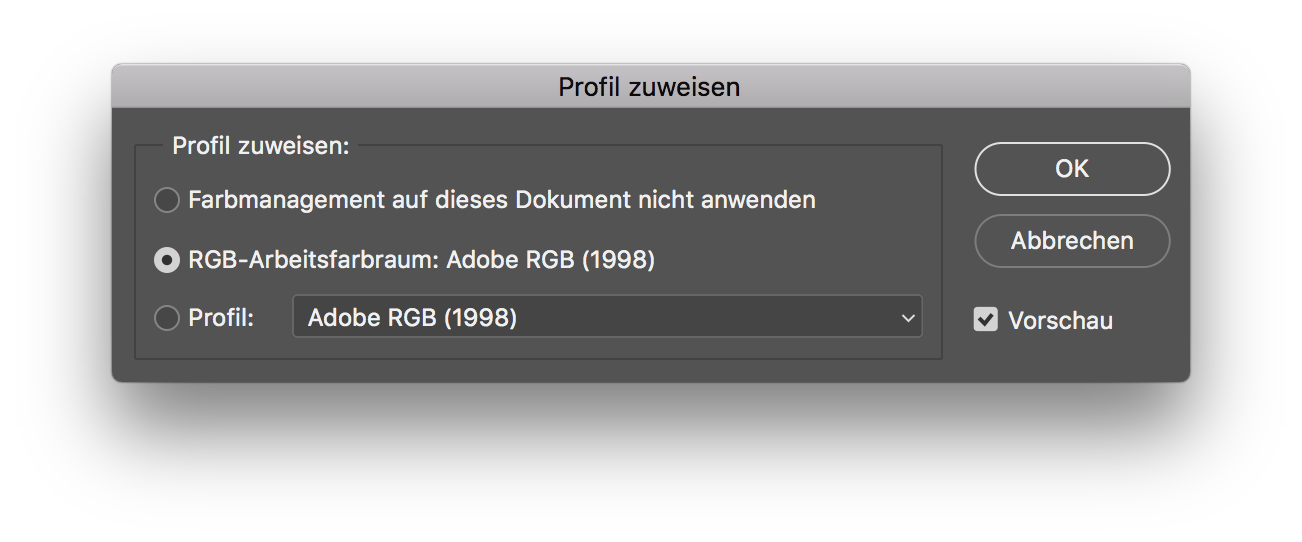Click the 'Farbmanagement auf dieses Dokument nicht anwenden' label
This screenshot has height=542, width=1302.
tap(501, 200)
